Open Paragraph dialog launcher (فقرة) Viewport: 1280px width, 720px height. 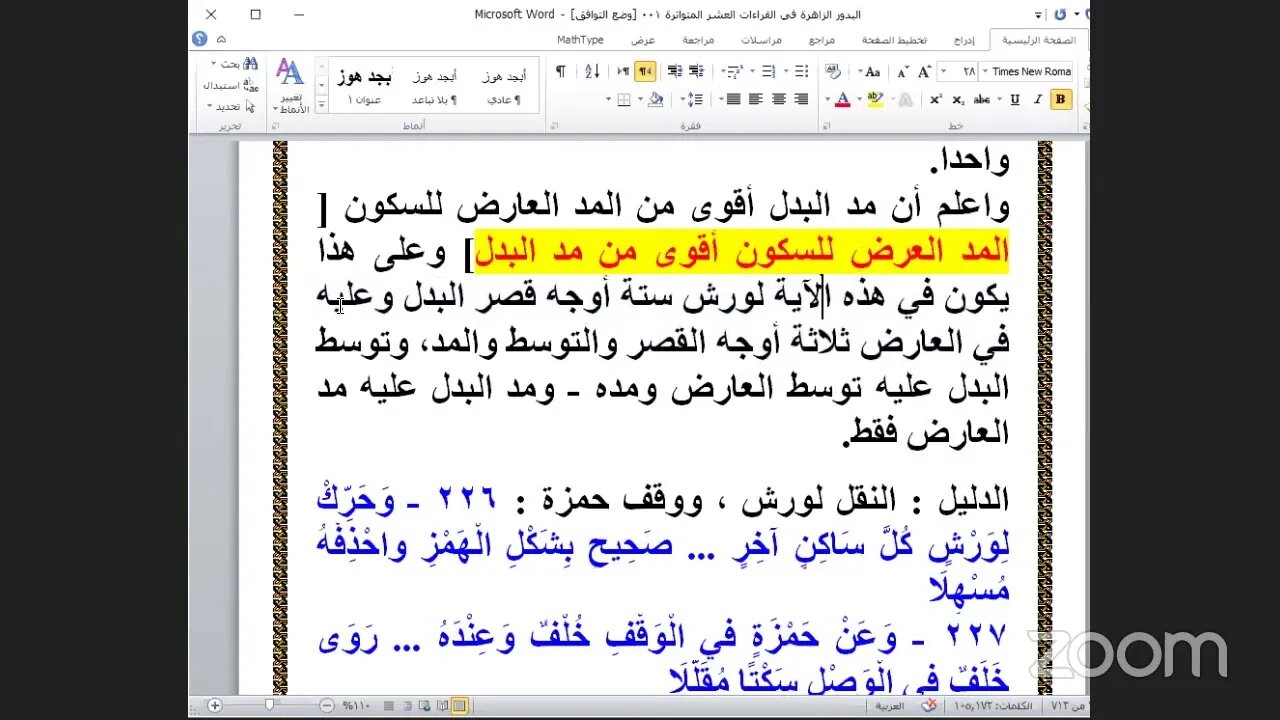click(x=554, y=127)
